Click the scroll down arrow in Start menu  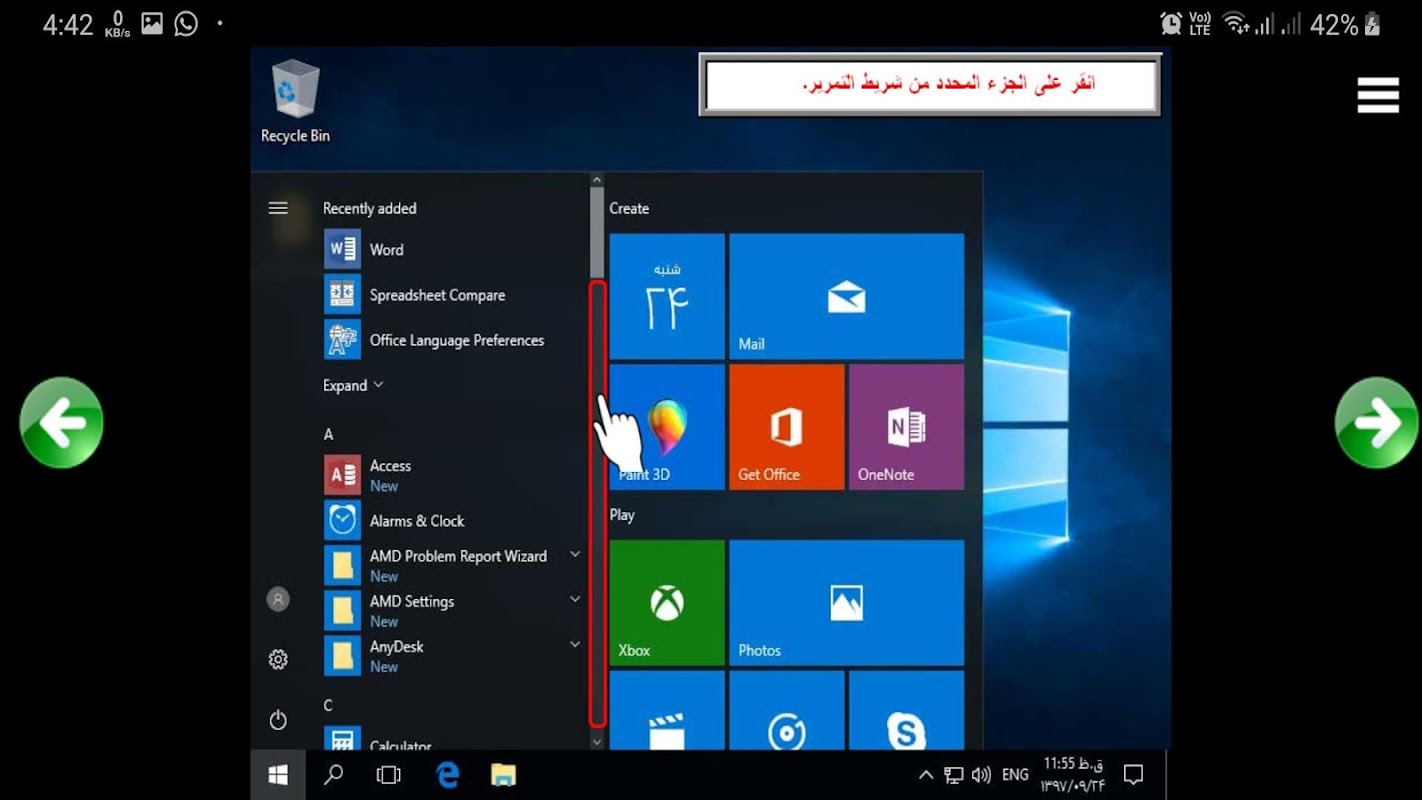click(x=597, y=742)
